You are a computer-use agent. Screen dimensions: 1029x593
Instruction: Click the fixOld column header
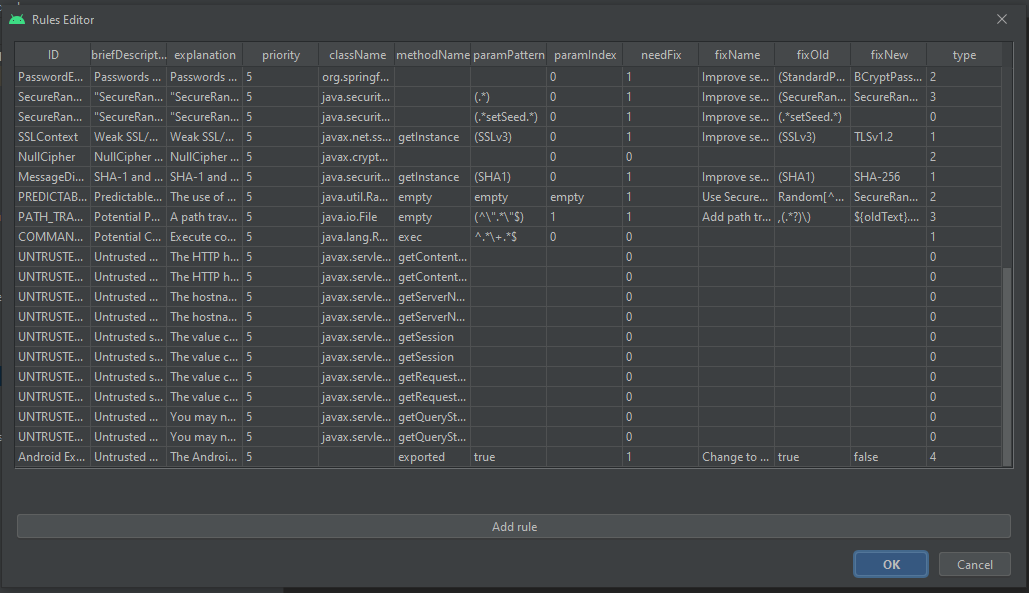pos(812,55)
